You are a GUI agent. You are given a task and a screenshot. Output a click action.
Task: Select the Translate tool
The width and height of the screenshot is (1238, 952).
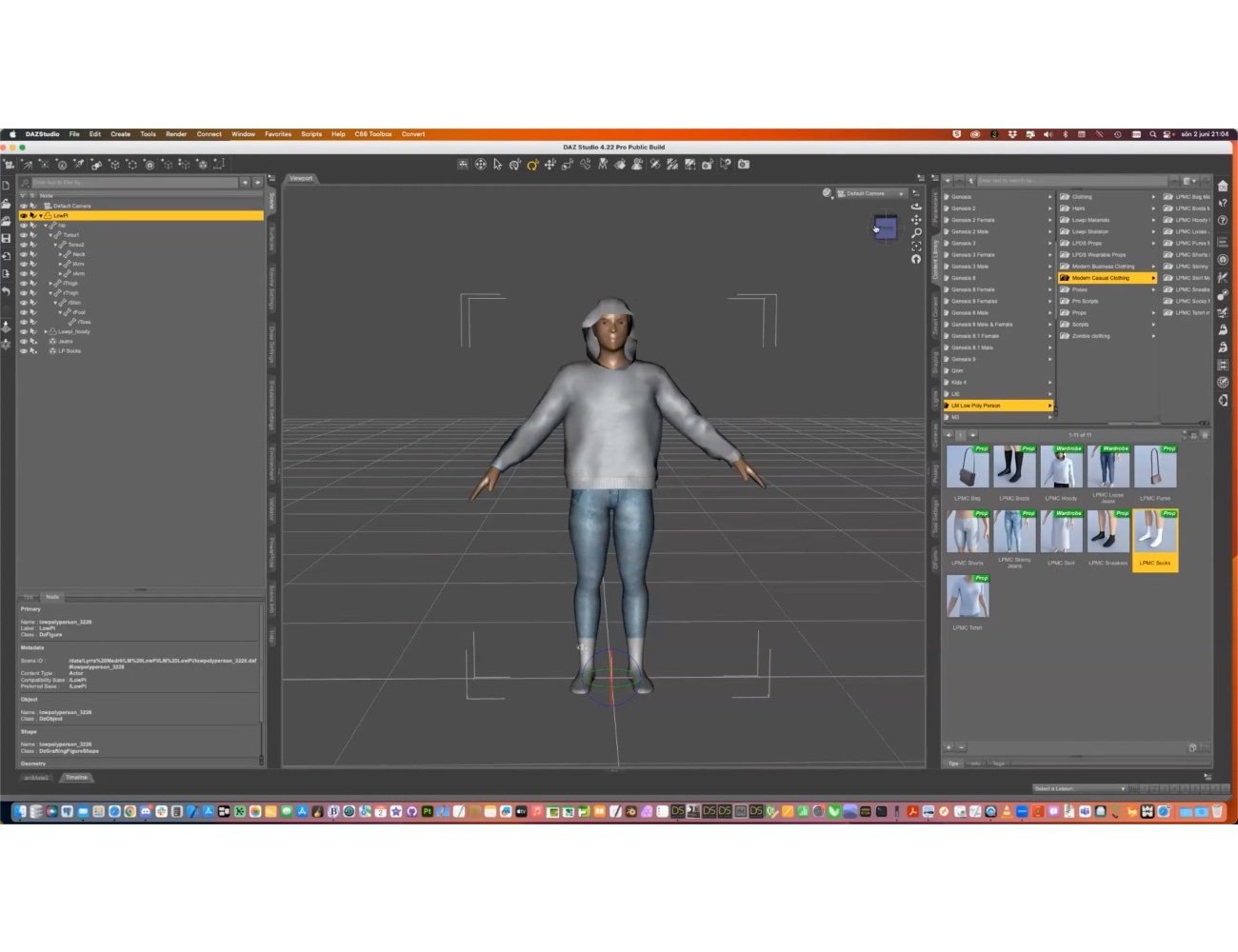point(550,164)
